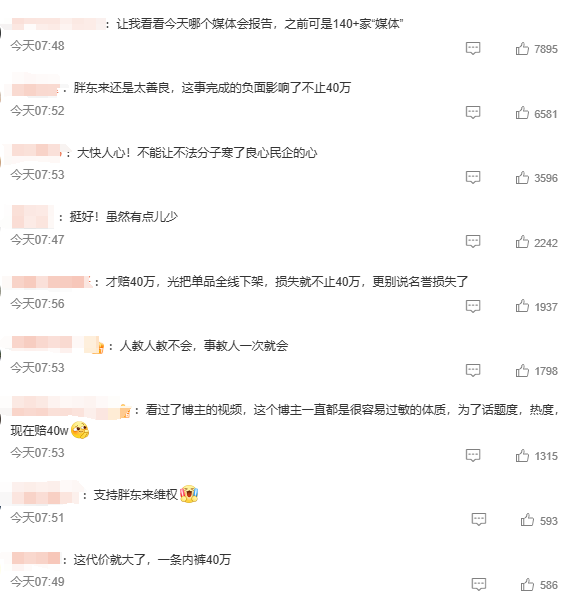Screen dimensions: 585x598
Task: Reply to the 人教人教不会 comment
Action: coord(473,370)
